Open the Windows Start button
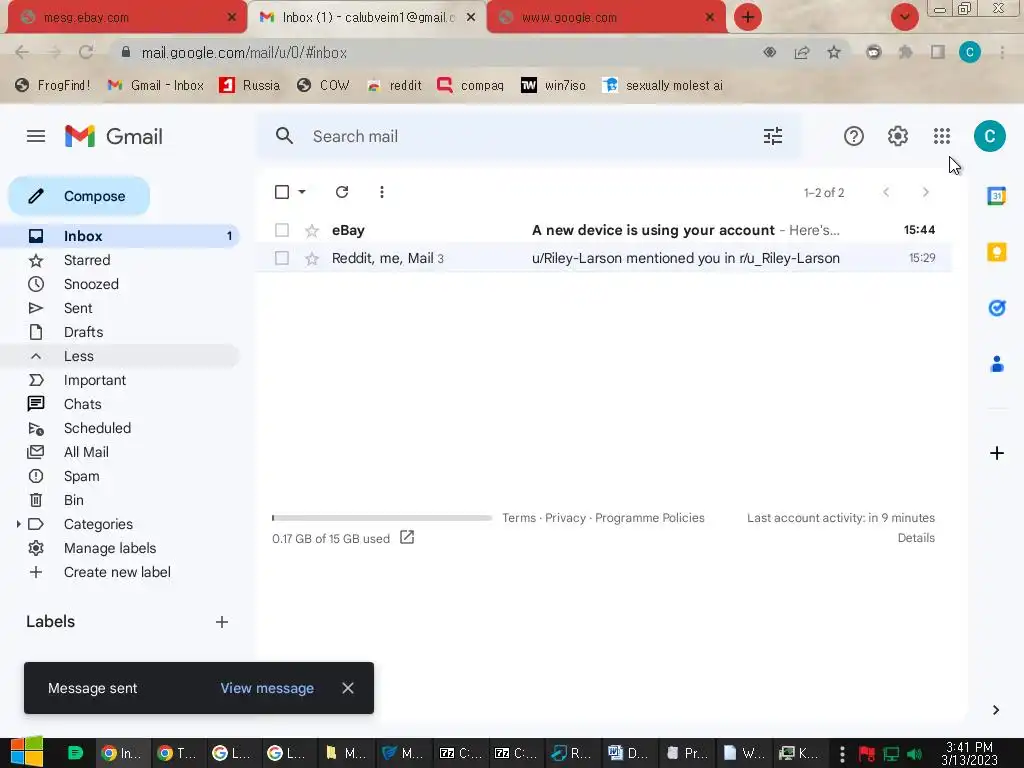 click(x=27, y=752)
